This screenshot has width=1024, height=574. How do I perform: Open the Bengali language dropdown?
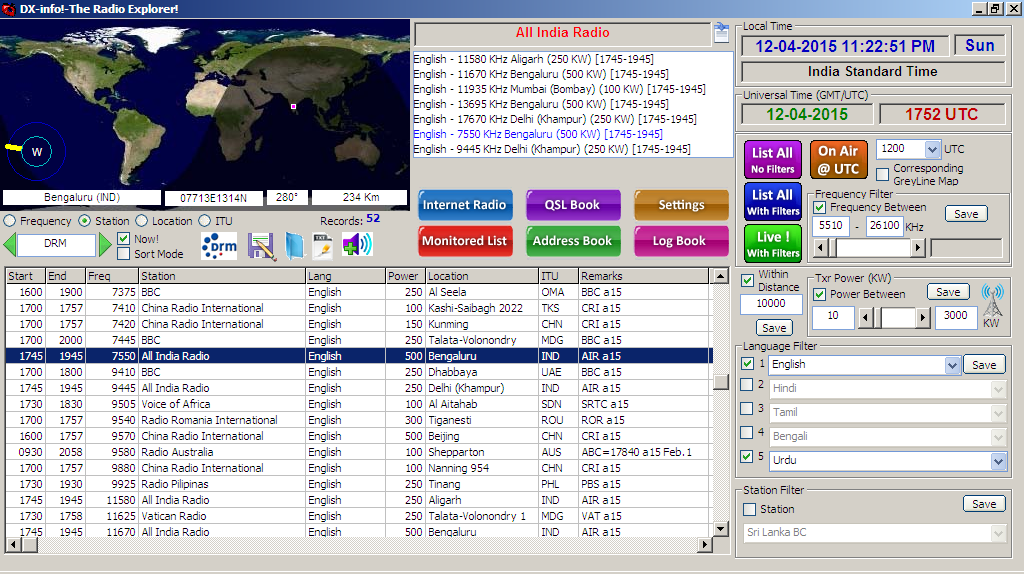coord(998,437)
